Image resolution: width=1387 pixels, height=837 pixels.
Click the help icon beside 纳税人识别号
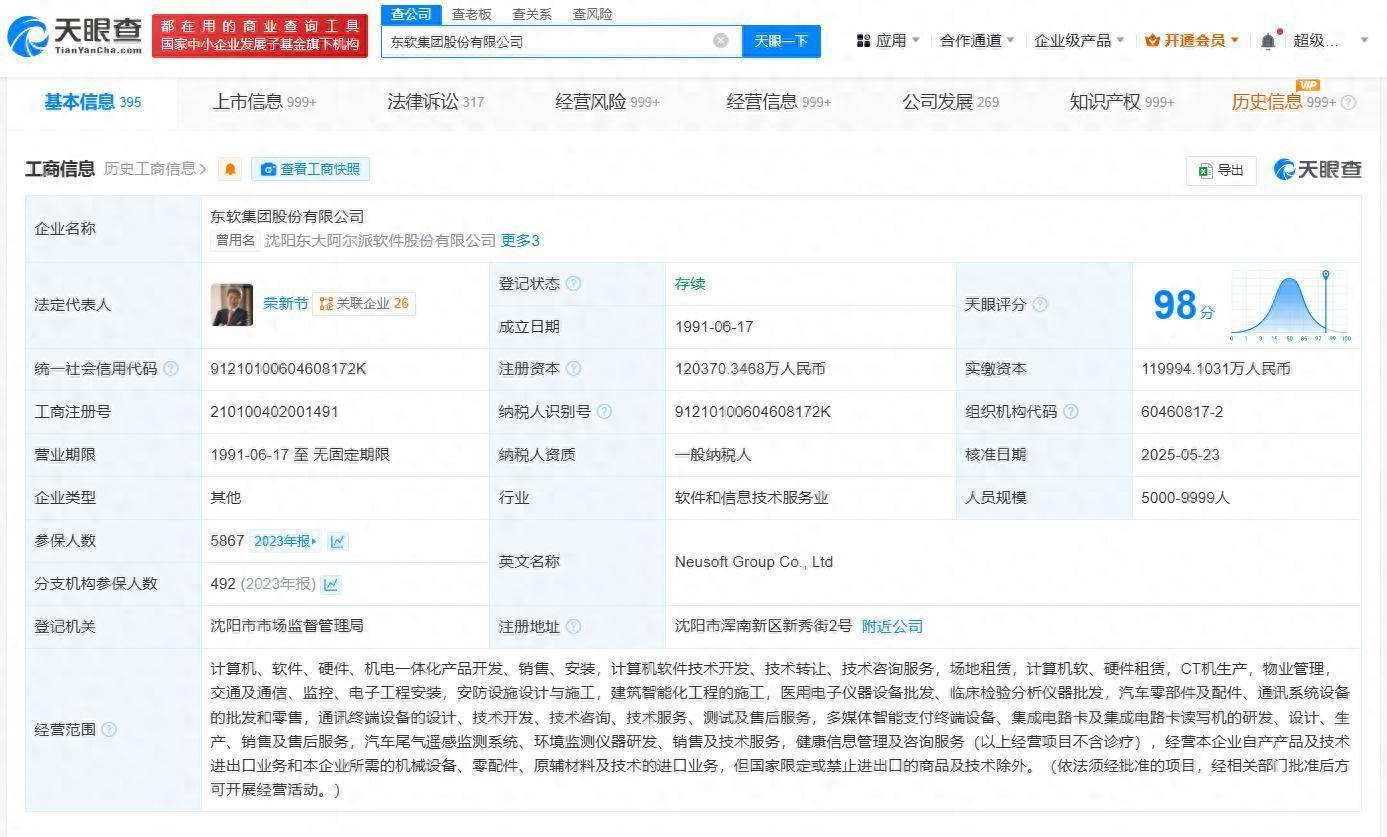tap(604, 412)
